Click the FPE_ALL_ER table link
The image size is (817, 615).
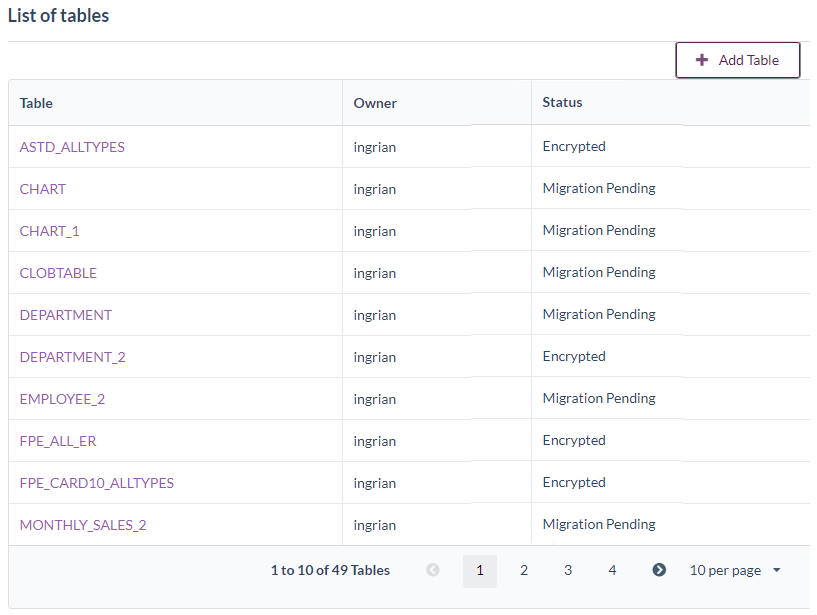point(58,441)
